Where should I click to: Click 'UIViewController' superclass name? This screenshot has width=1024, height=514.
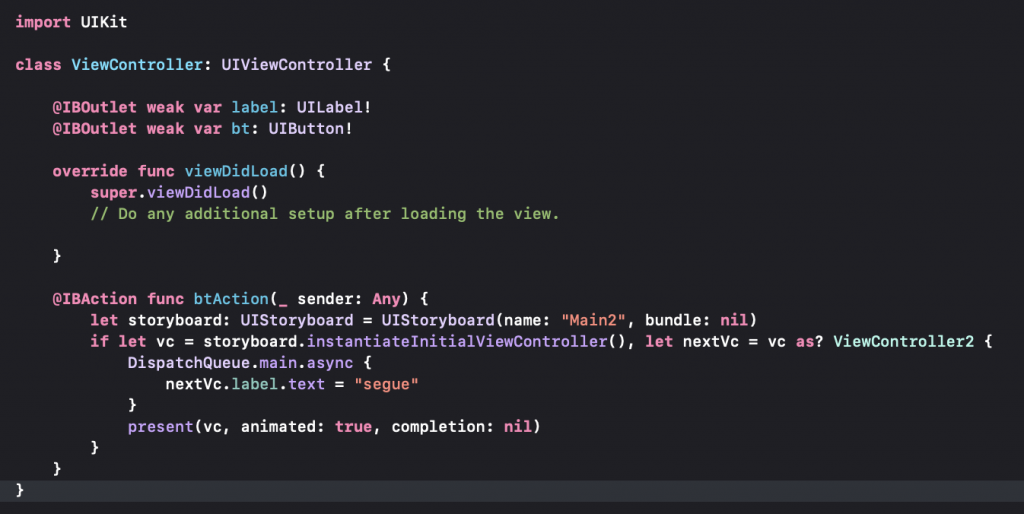296,65
